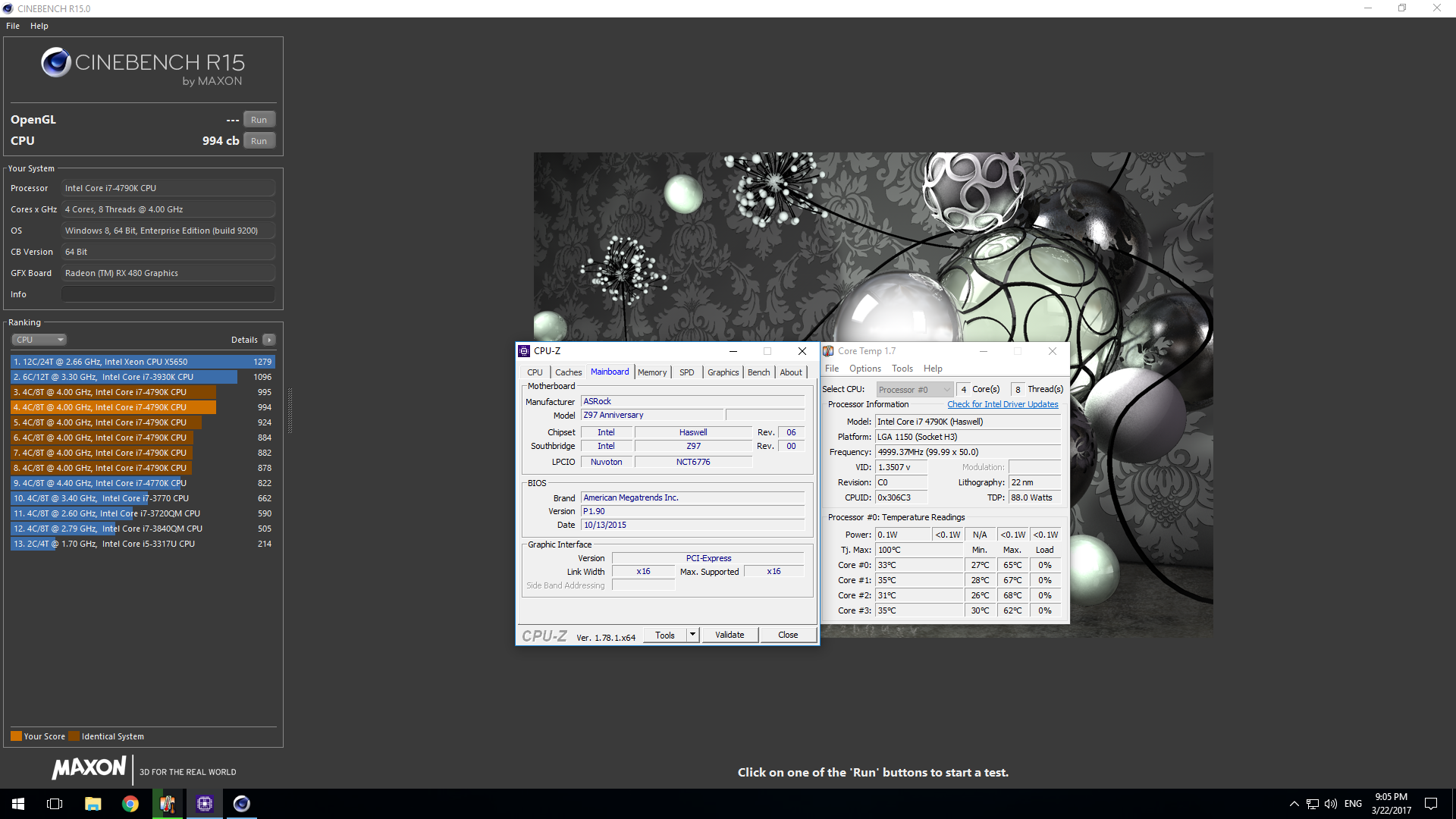Select the Mainboard tab in CPU-Z

pyautogui.click(x=610, y=372)
